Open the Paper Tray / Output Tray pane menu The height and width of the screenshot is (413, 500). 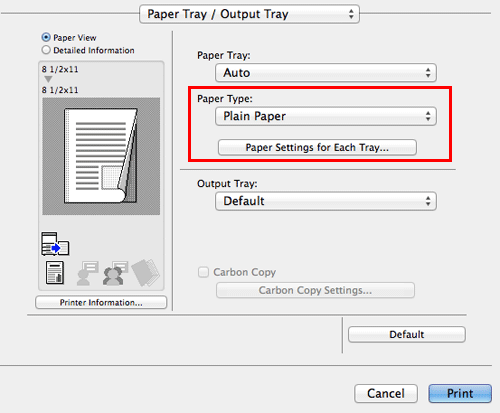point(249,14)
